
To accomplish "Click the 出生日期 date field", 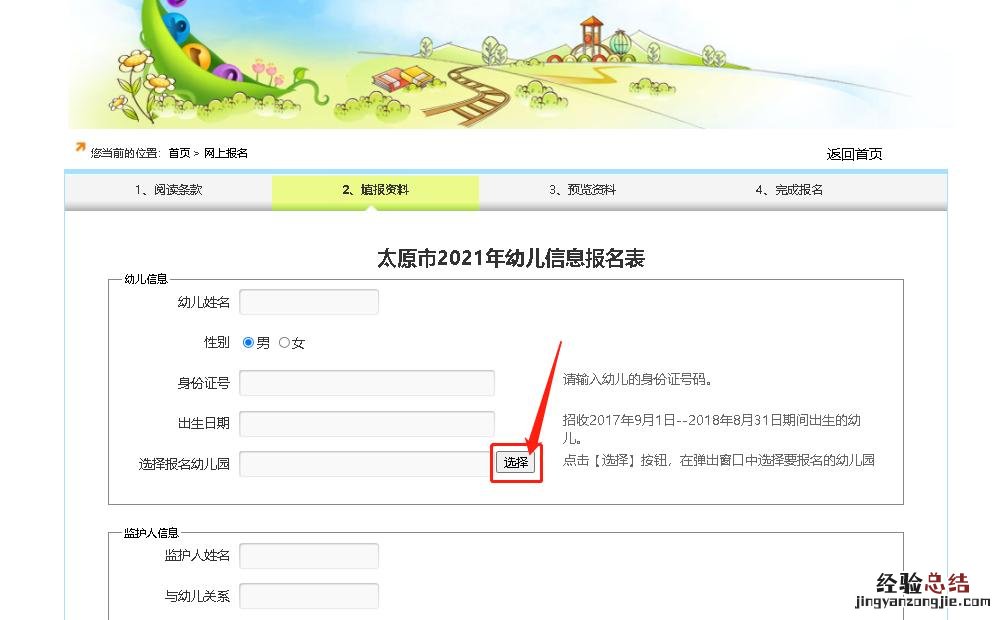I will [367, 424].
